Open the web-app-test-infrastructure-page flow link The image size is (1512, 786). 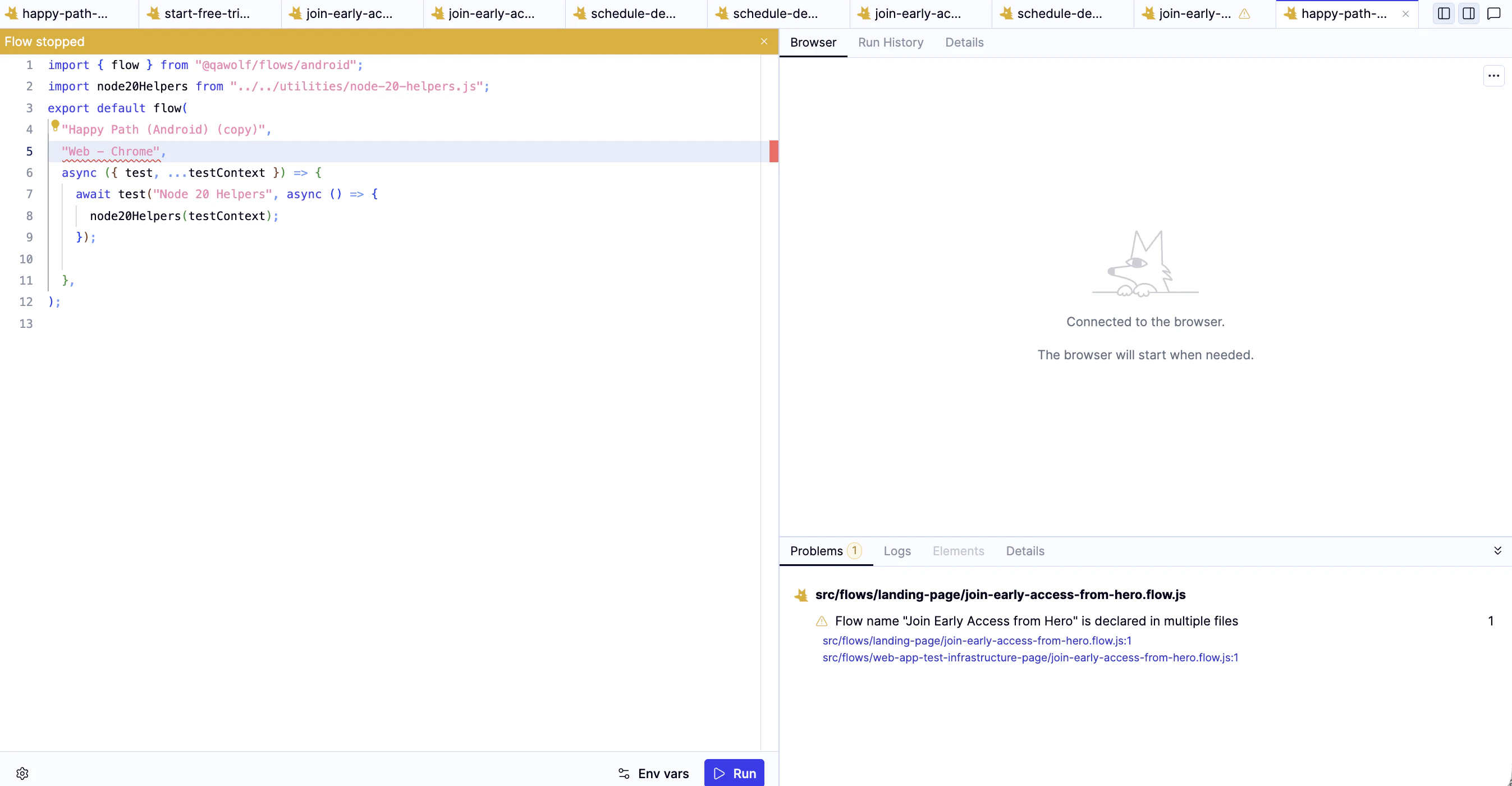pos(1029,658)
